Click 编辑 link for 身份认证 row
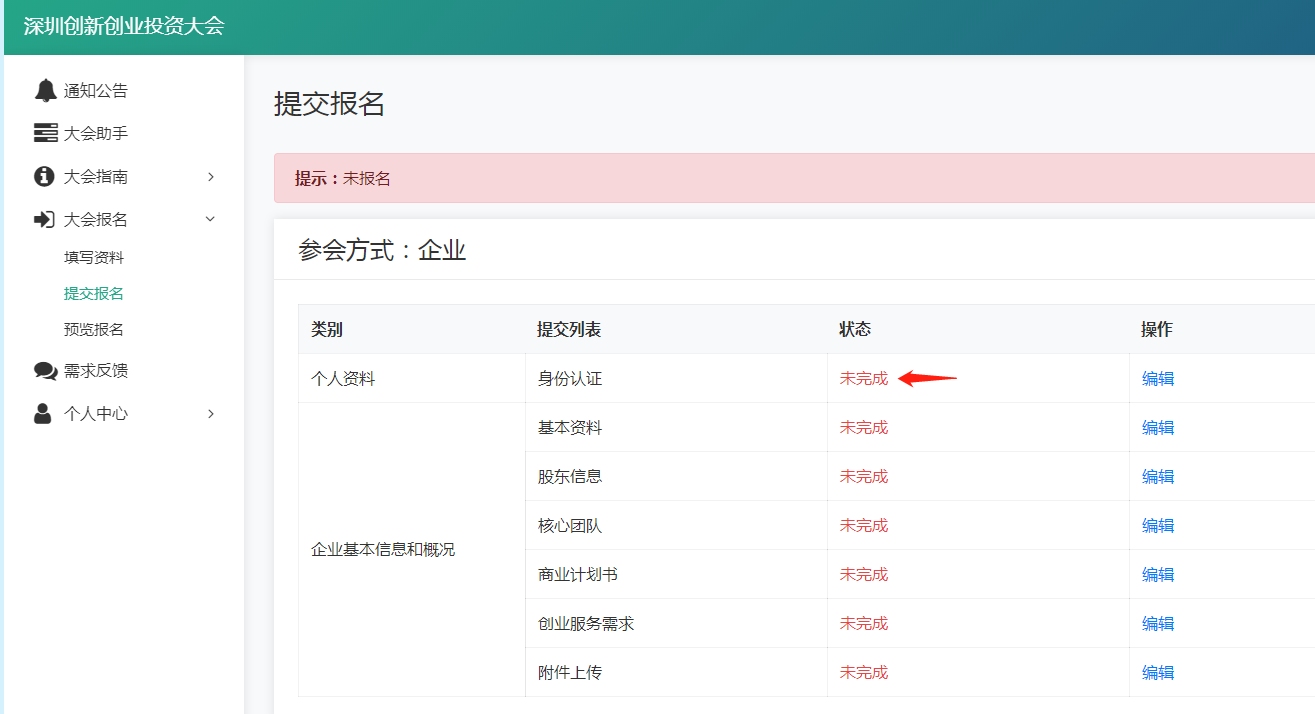 coord(1158,378)
